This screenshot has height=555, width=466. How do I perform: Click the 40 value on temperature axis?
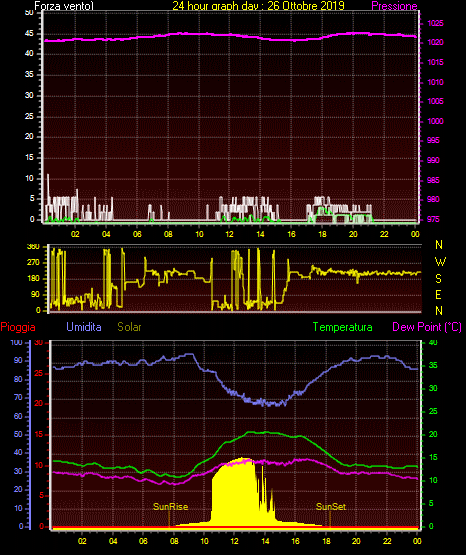click(433, 342)
